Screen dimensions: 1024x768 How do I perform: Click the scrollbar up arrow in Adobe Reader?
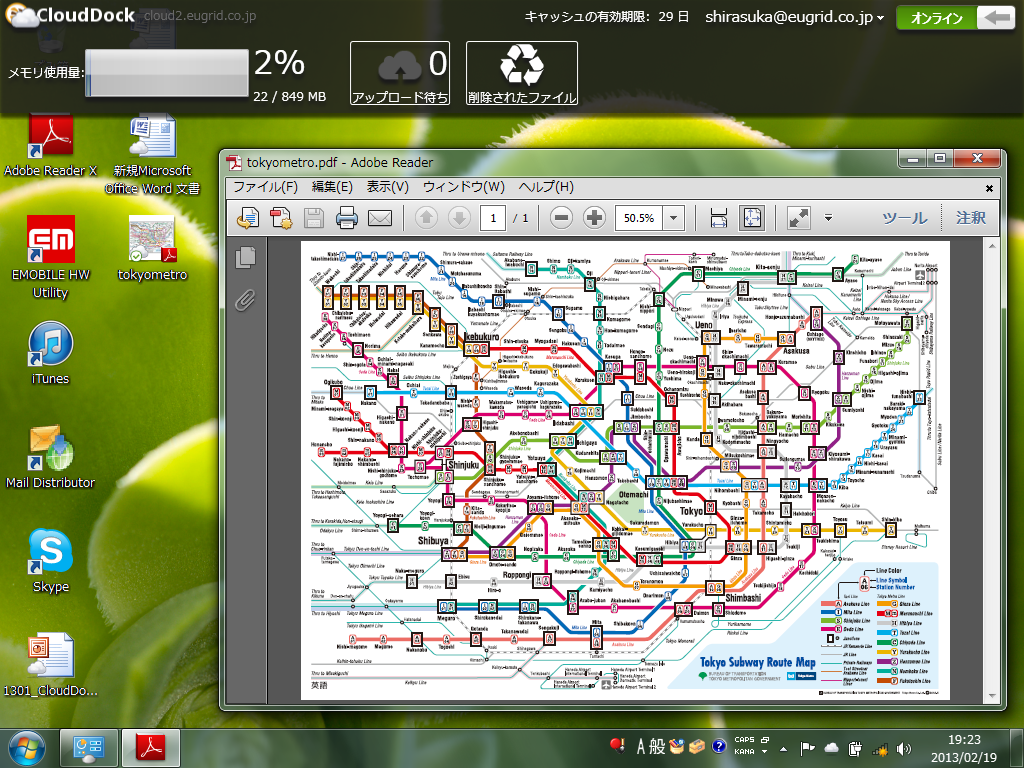(x=993, y=246)
